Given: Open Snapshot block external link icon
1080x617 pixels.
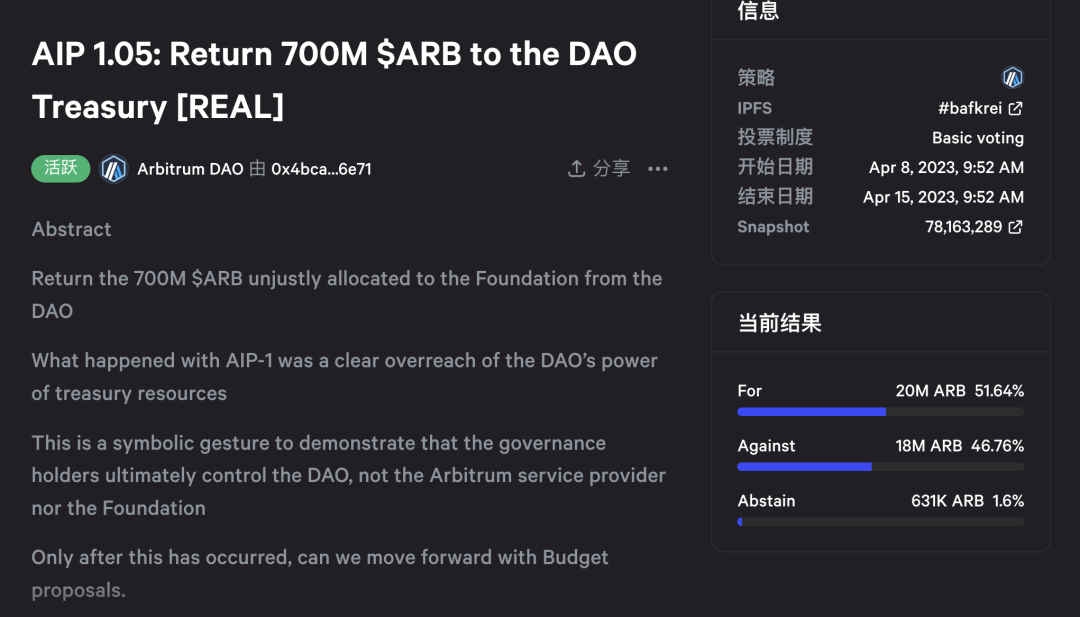Looking at the screenshot, I should 1015,227.
